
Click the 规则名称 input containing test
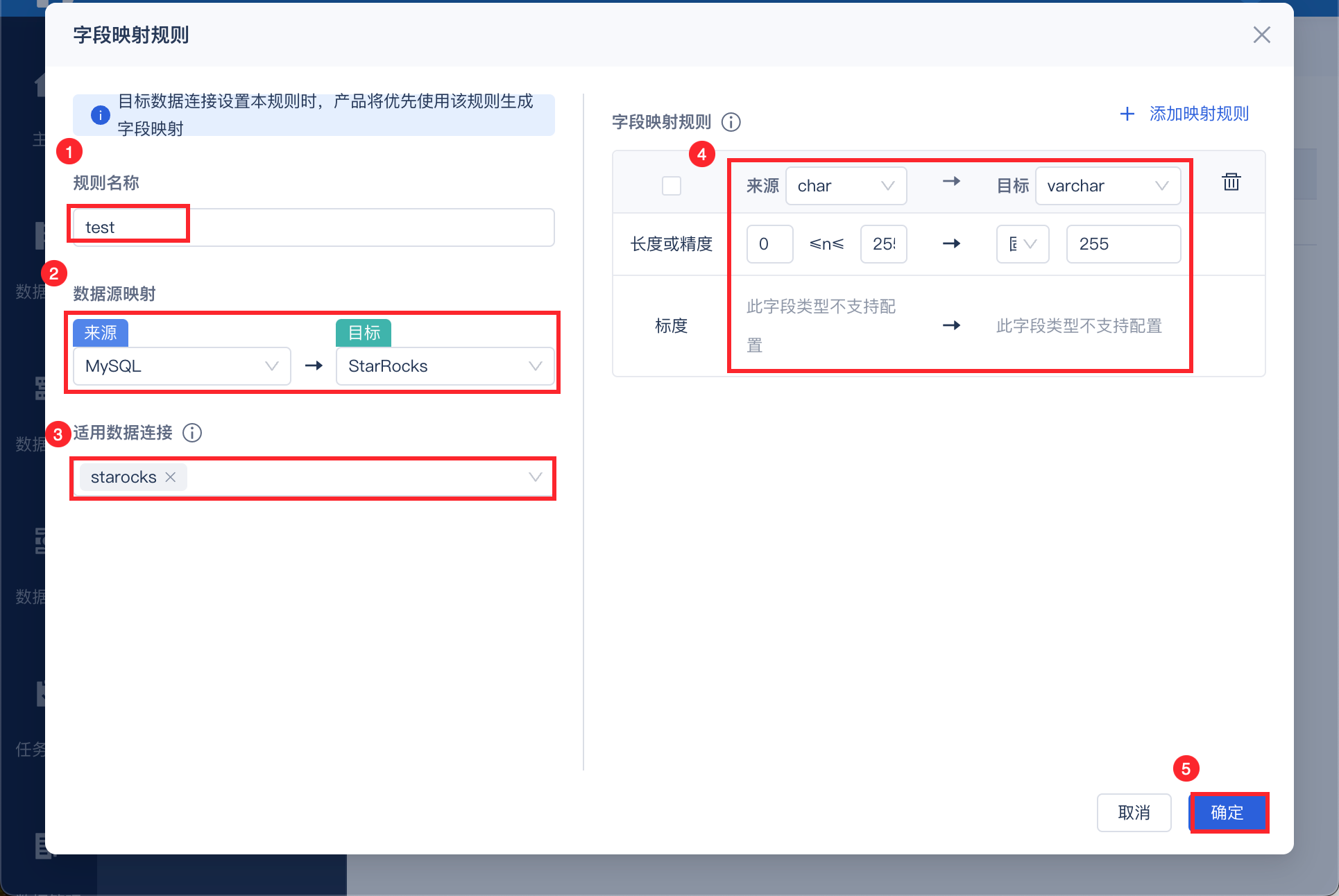[x=312, y=227]
